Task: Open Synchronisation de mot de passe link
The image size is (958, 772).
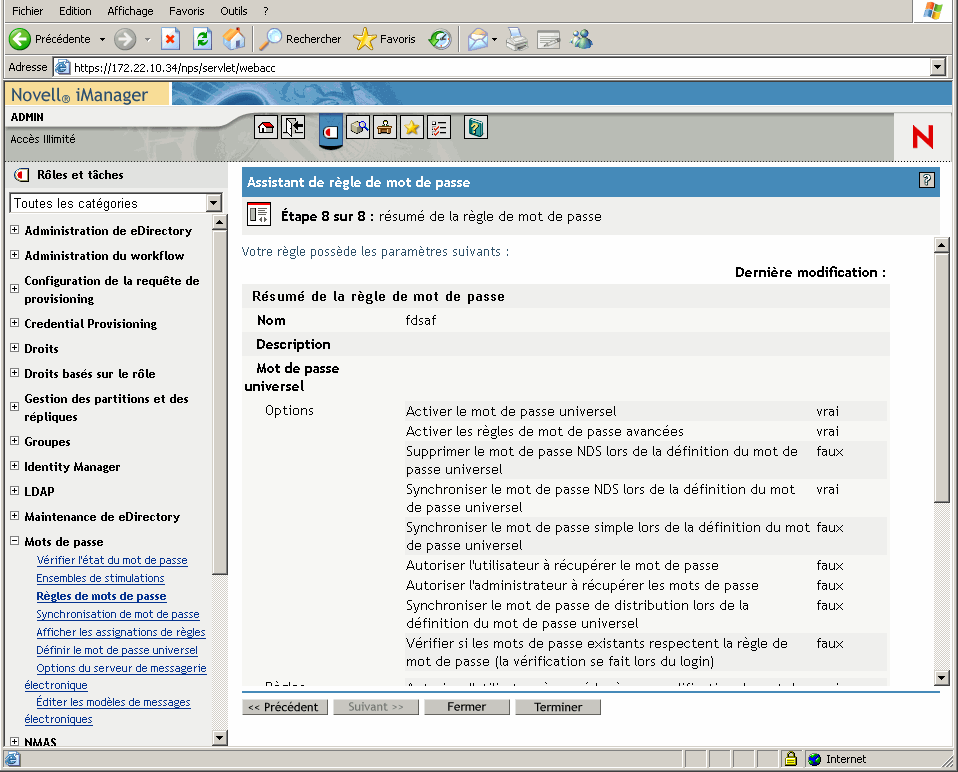Action: (118, 614)
